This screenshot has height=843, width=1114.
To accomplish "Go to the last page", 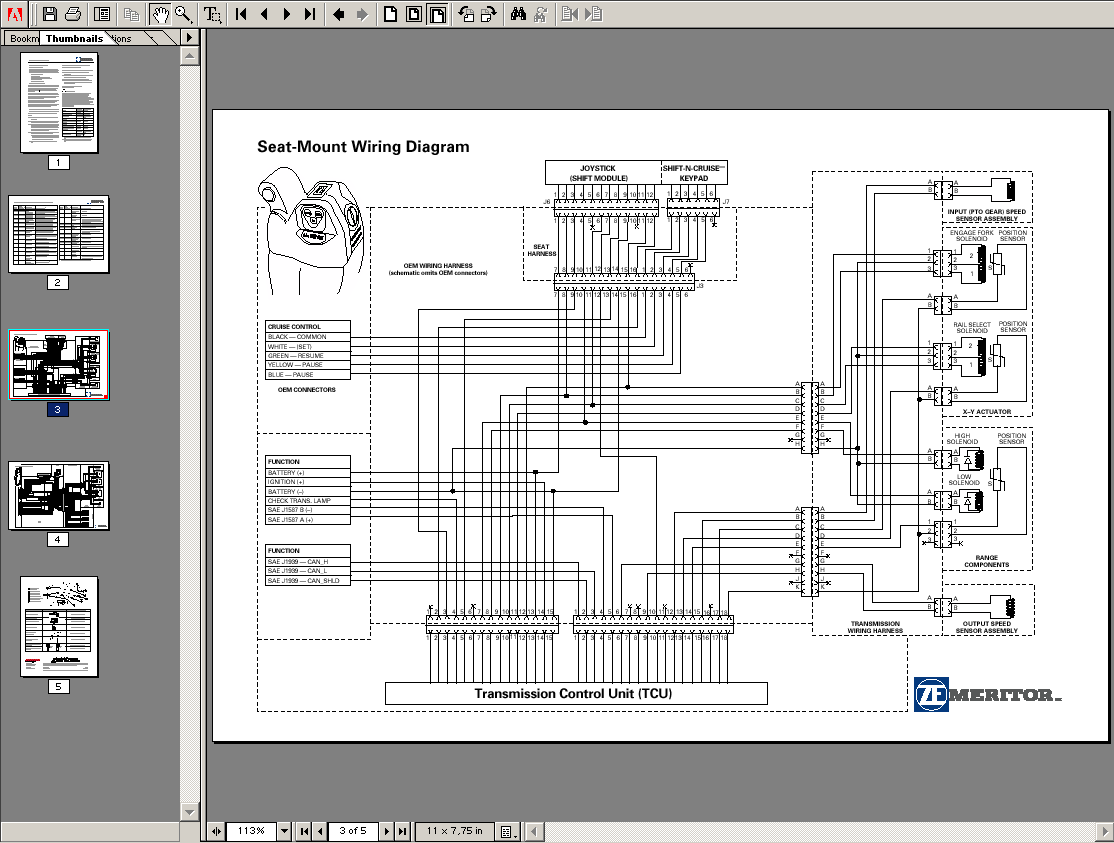I will pyautogui.click(x=310, y=14).
